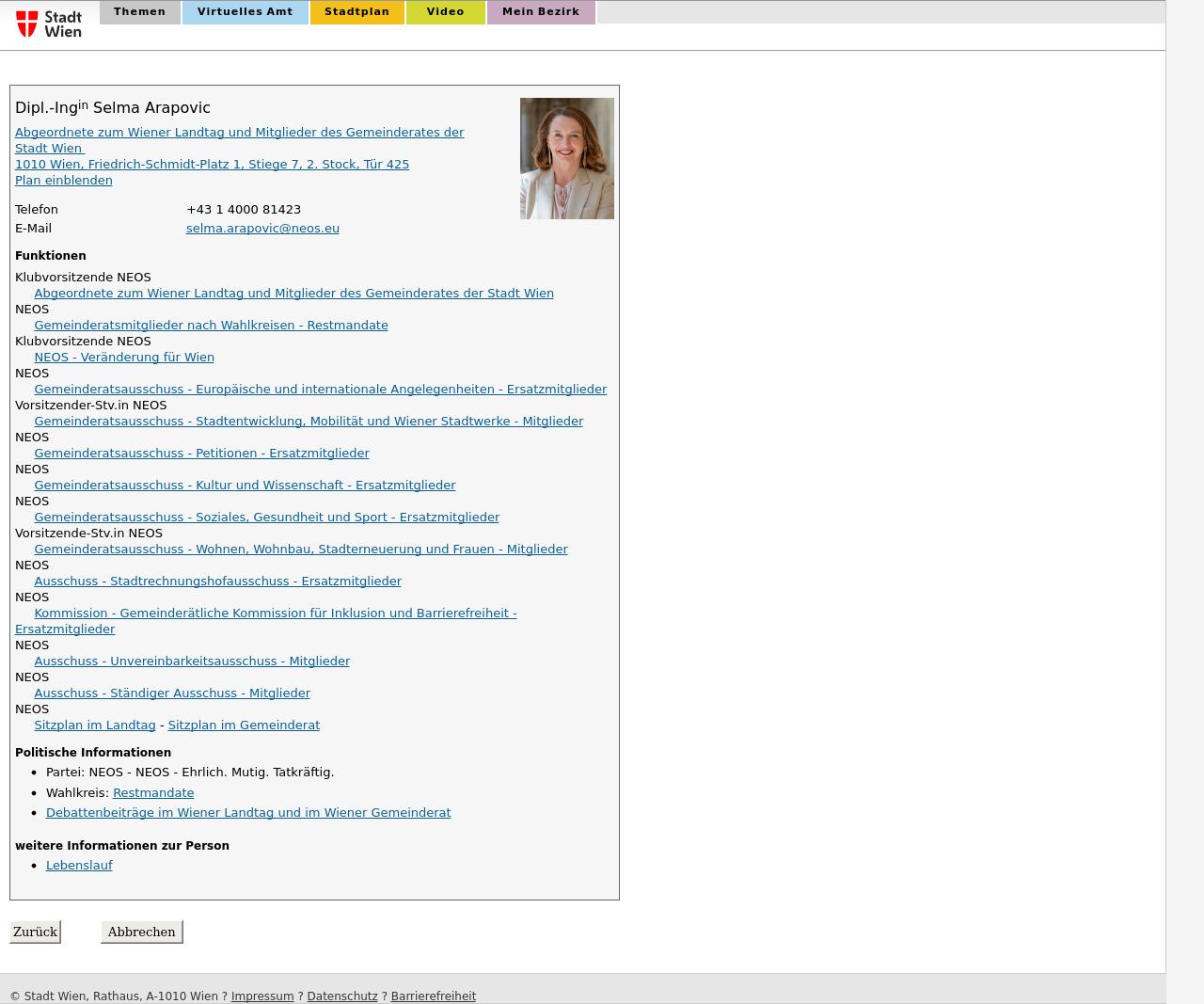Open the Lebenslauf link

click(x=79, y=865)
